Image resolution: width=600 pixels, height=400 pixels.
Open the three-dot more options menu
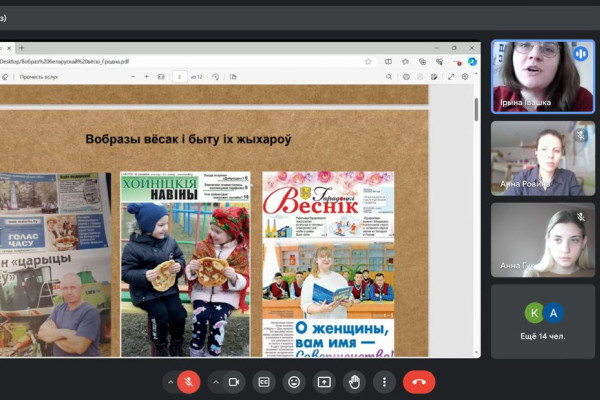pos(384,382)
